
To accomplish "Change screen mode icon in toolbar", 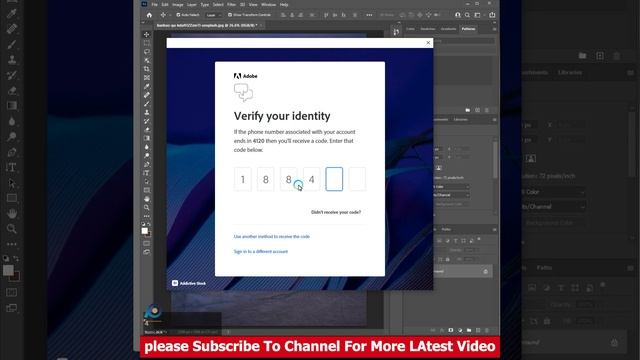I will [147, 252].
